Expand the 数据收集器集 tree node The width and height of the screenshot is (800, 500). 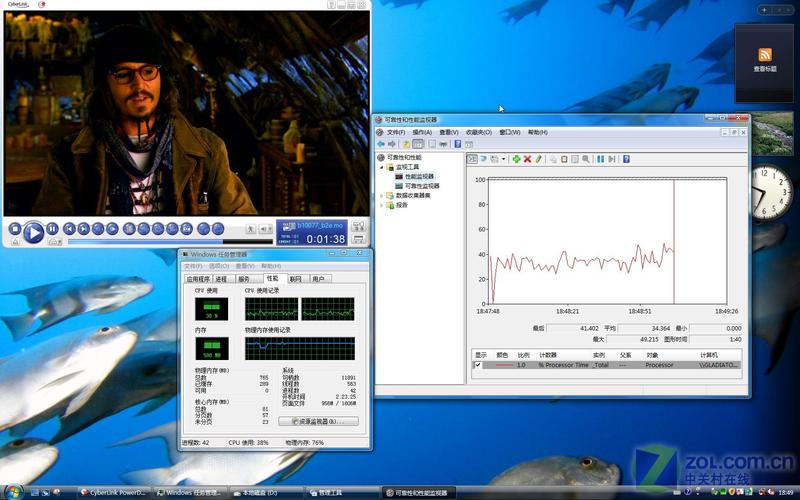(381, 195)
